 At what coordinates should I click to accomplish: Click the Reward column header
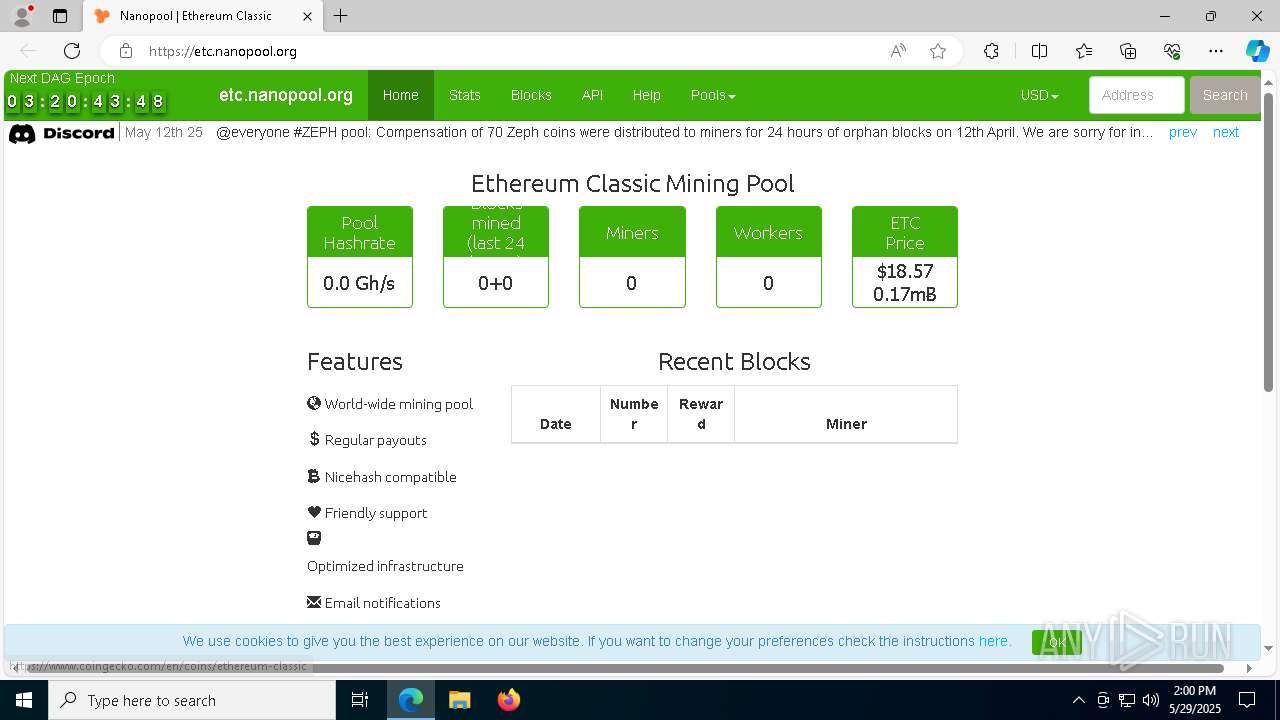pyautogui.click(x=701, y=414)
